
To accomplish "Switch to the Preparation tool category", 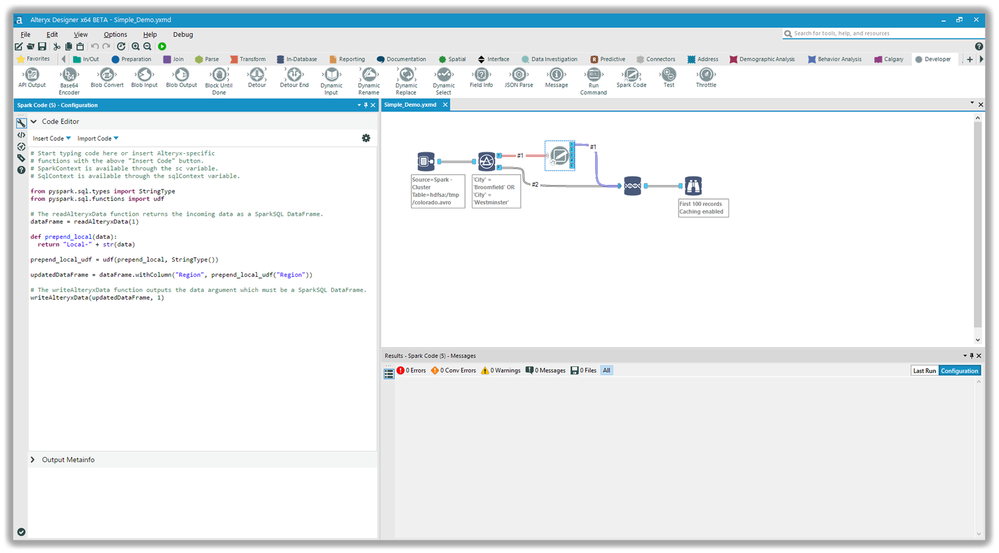I will point(131,59).
